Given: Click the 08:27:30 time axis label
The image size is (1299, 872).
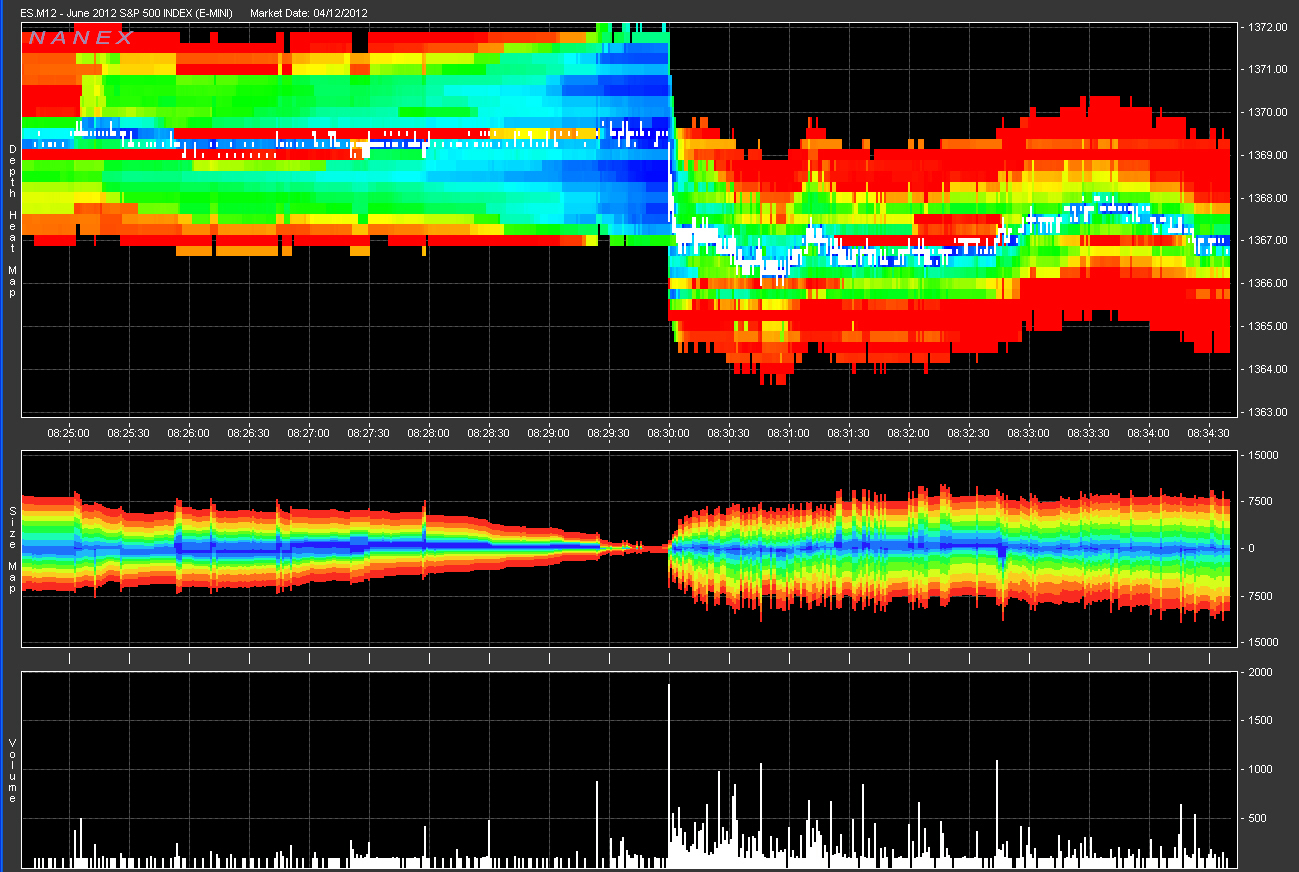Looking at the screenshot, I should tap(369, 433).
